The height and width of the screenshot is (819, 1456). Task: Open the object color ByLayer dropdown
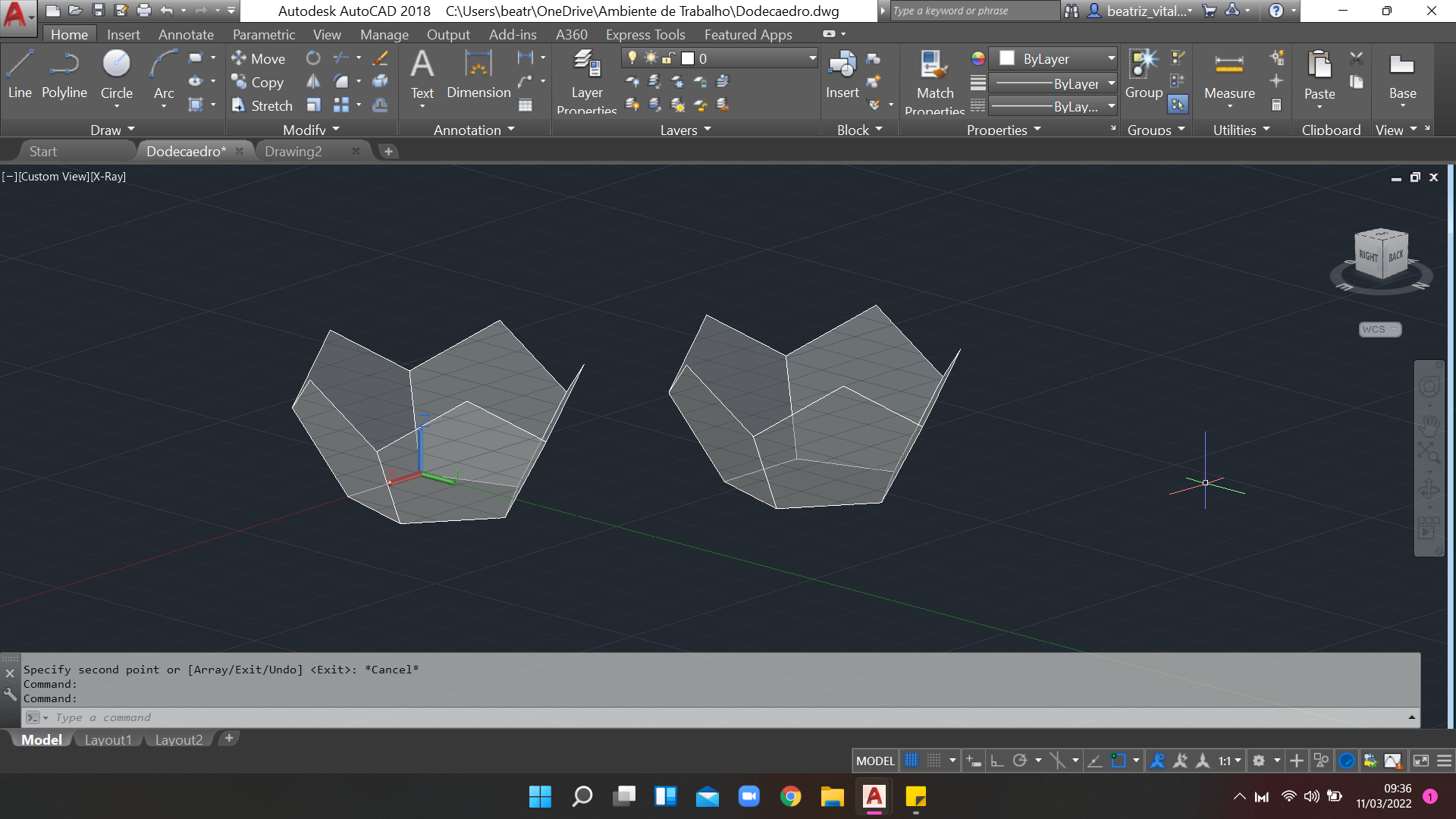point(1053,58)
